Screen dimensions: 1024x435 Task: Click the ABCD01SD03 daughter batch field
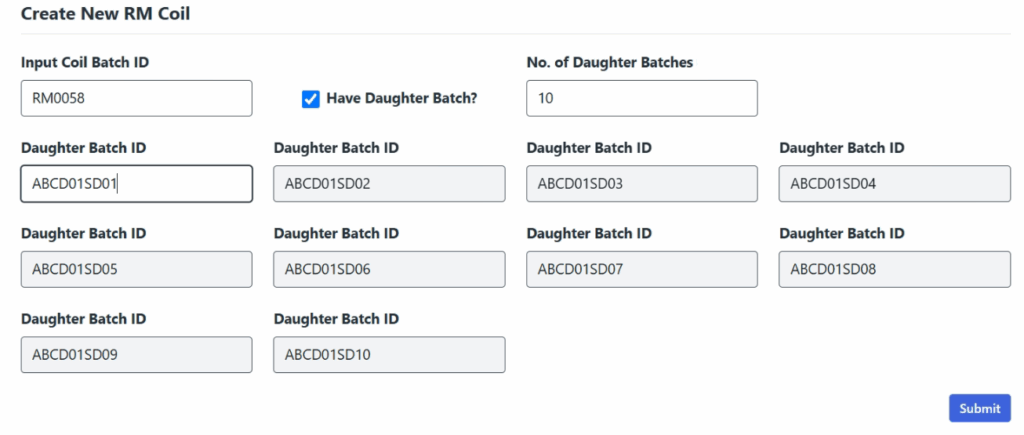[641, 184]
